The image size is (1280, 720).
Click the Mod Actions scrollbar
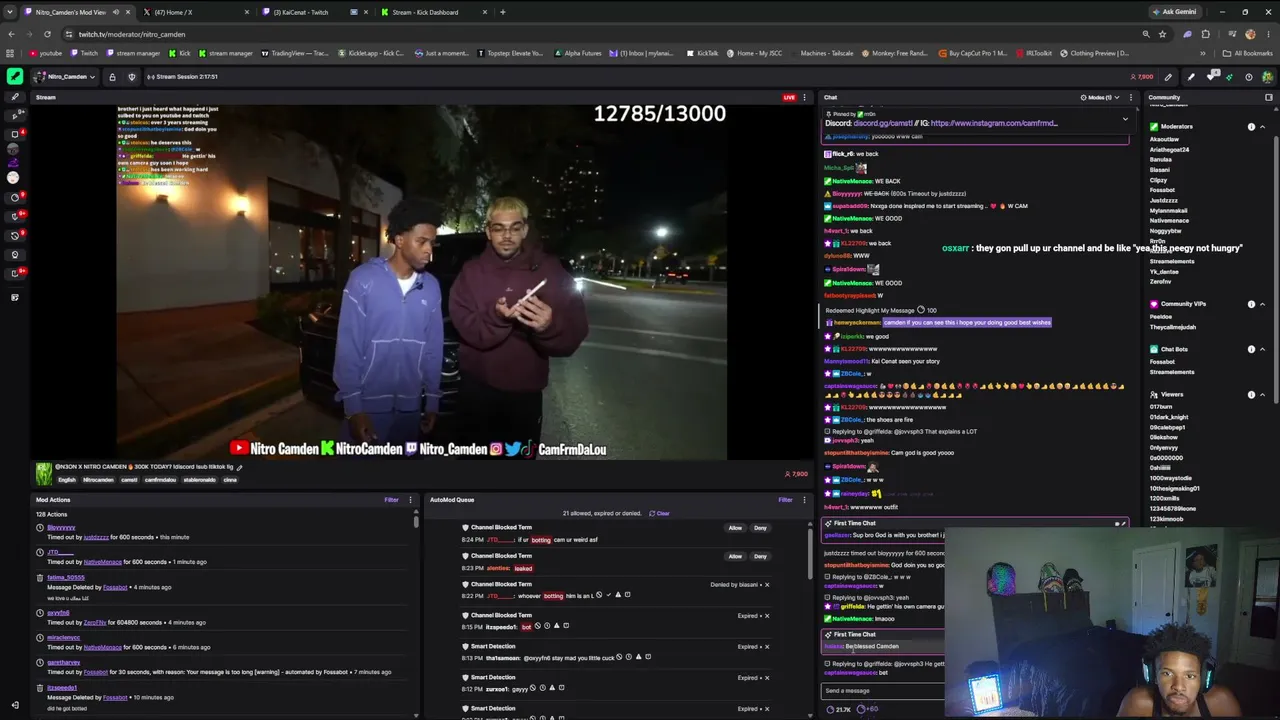point(416,521)
